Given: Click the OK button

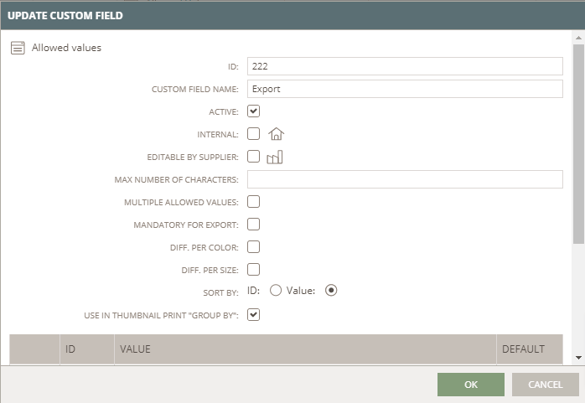Looking at the screenshot, I should (471, 384).
